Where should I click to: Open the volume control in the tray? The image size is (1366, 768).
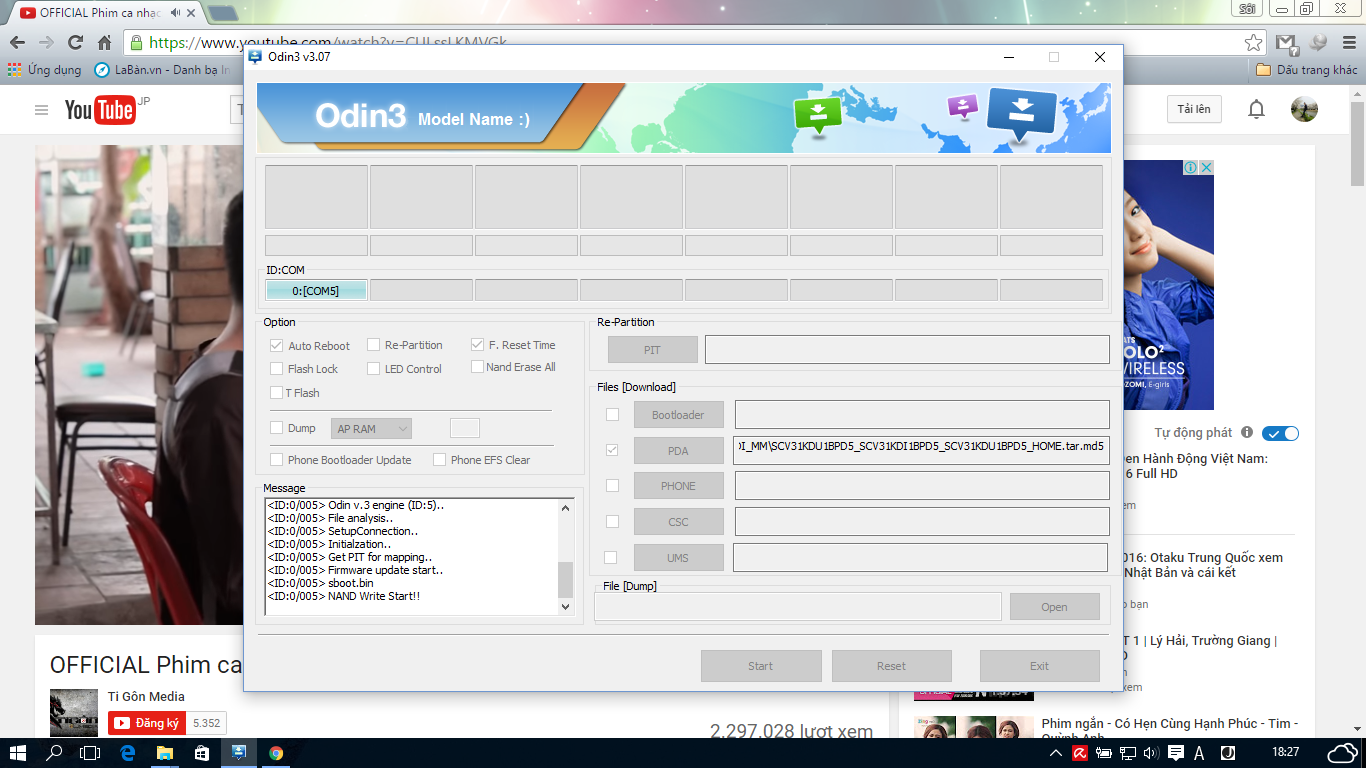point(1151,753)
